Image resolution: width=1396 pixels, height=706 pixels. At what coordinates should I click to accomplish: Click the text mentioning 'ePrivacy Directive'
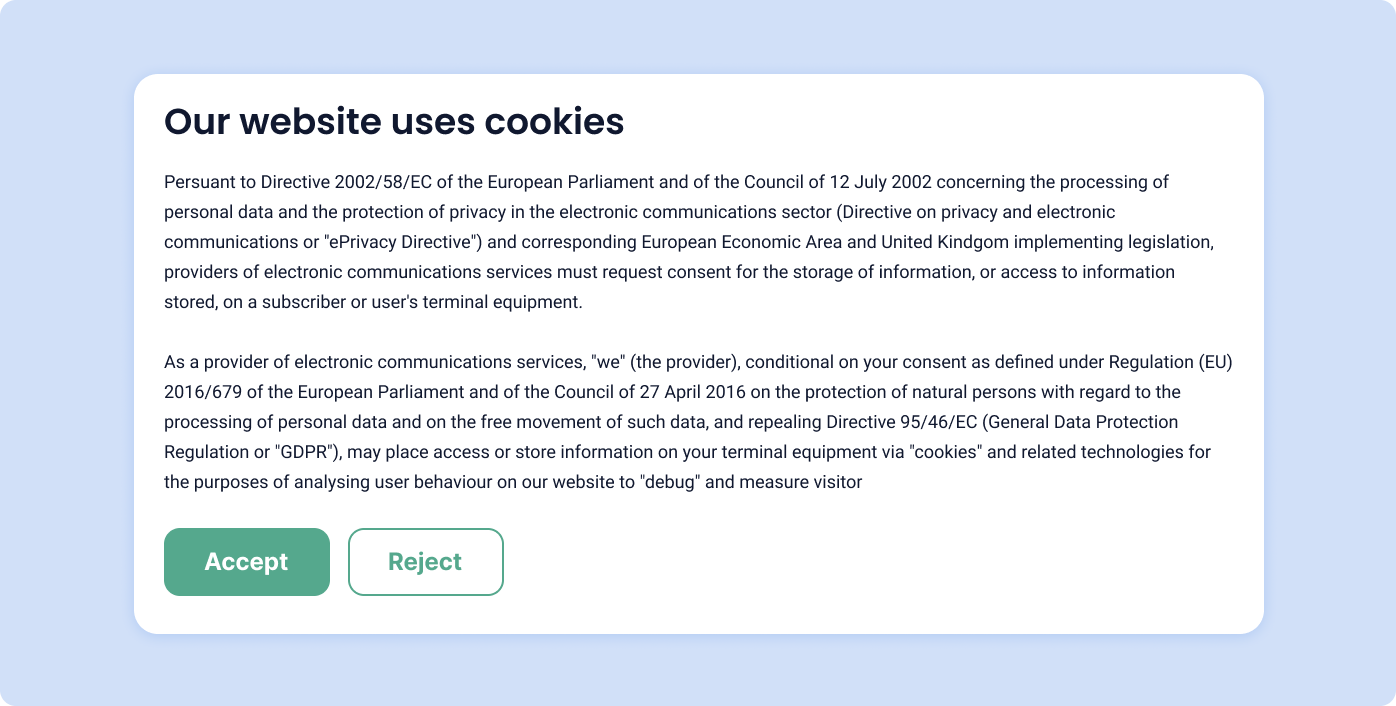[x=399, y=241]
